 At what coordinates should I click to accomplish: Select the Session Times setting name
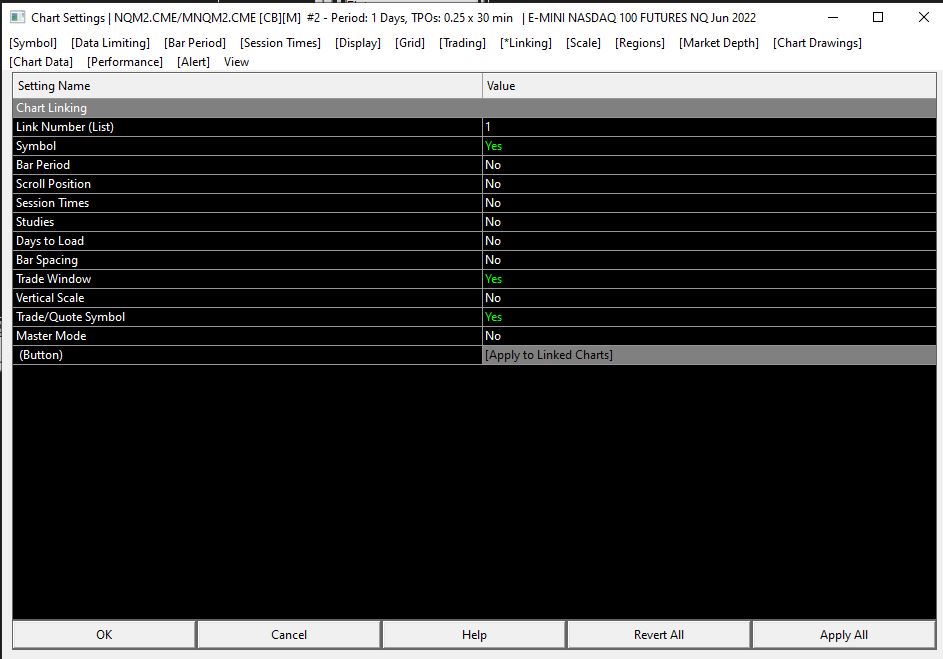[247, 203]
